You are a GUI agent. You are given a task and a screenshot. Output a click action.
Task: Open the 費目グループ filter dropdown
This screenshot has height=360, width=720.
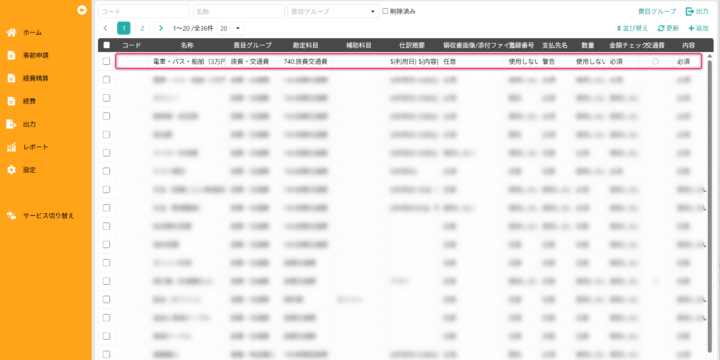pyautogui.click(x=333, y=11)
